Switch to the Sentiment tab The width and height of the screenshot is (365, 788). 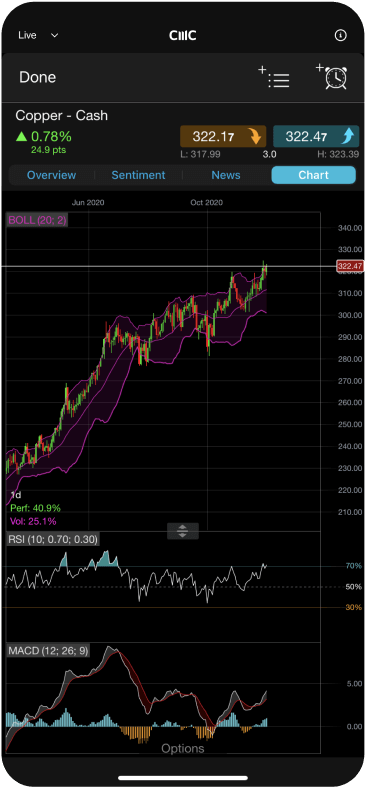coord(138,175)
